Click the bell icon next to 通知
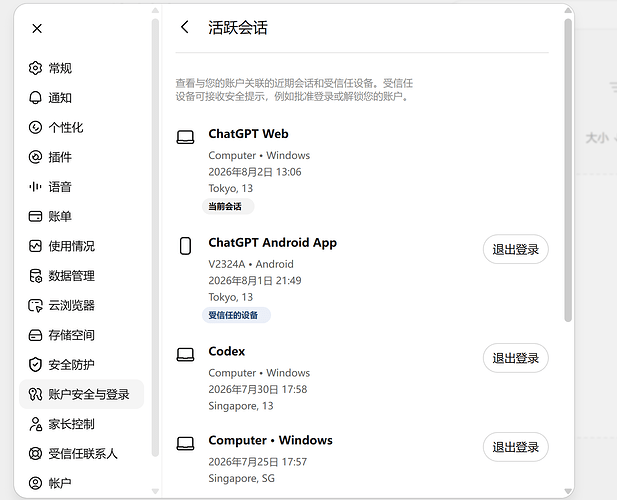 click(x=35, y=98)
